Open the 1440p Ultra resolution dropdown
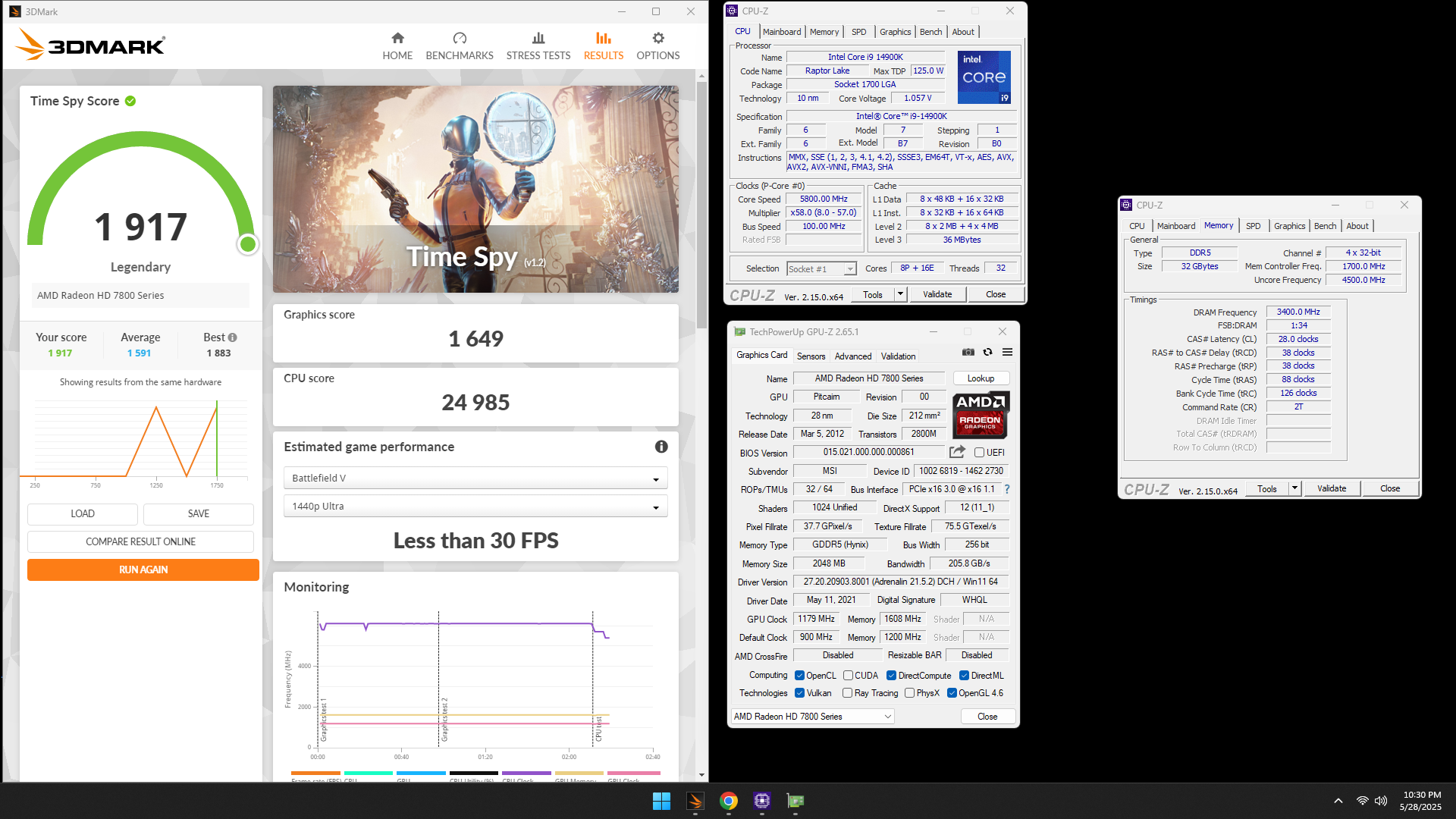 coord(475,507)
